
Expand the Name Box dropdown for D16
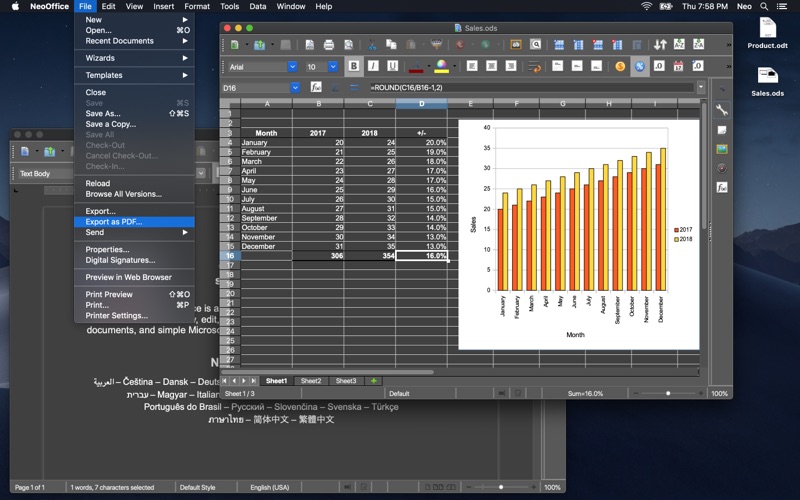pyautogui.click(x=295, y=88)
